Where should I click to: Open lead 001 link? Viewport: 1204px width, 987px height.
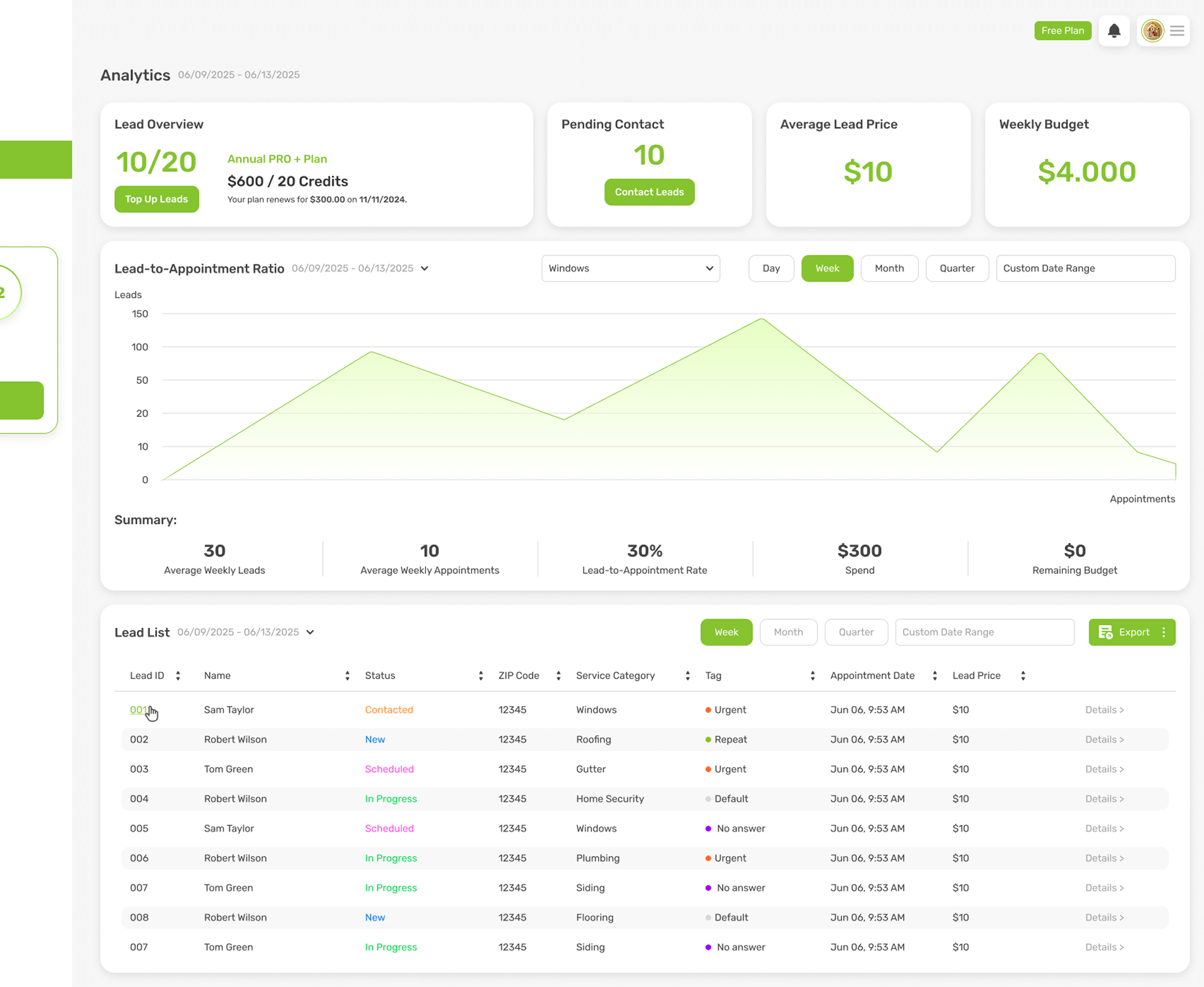[138, 710]
